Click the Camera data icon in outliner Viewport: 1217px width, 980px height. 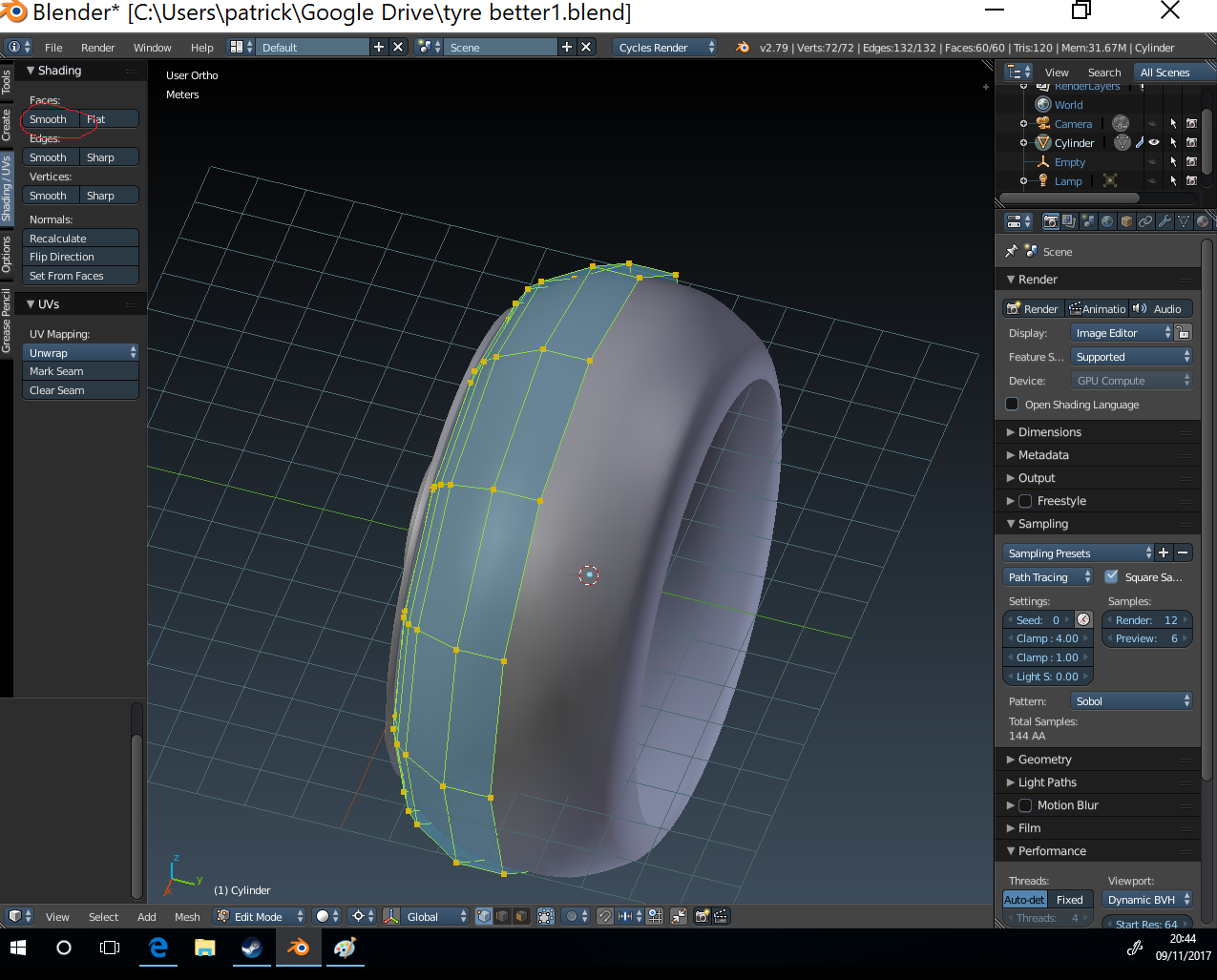1121,123
